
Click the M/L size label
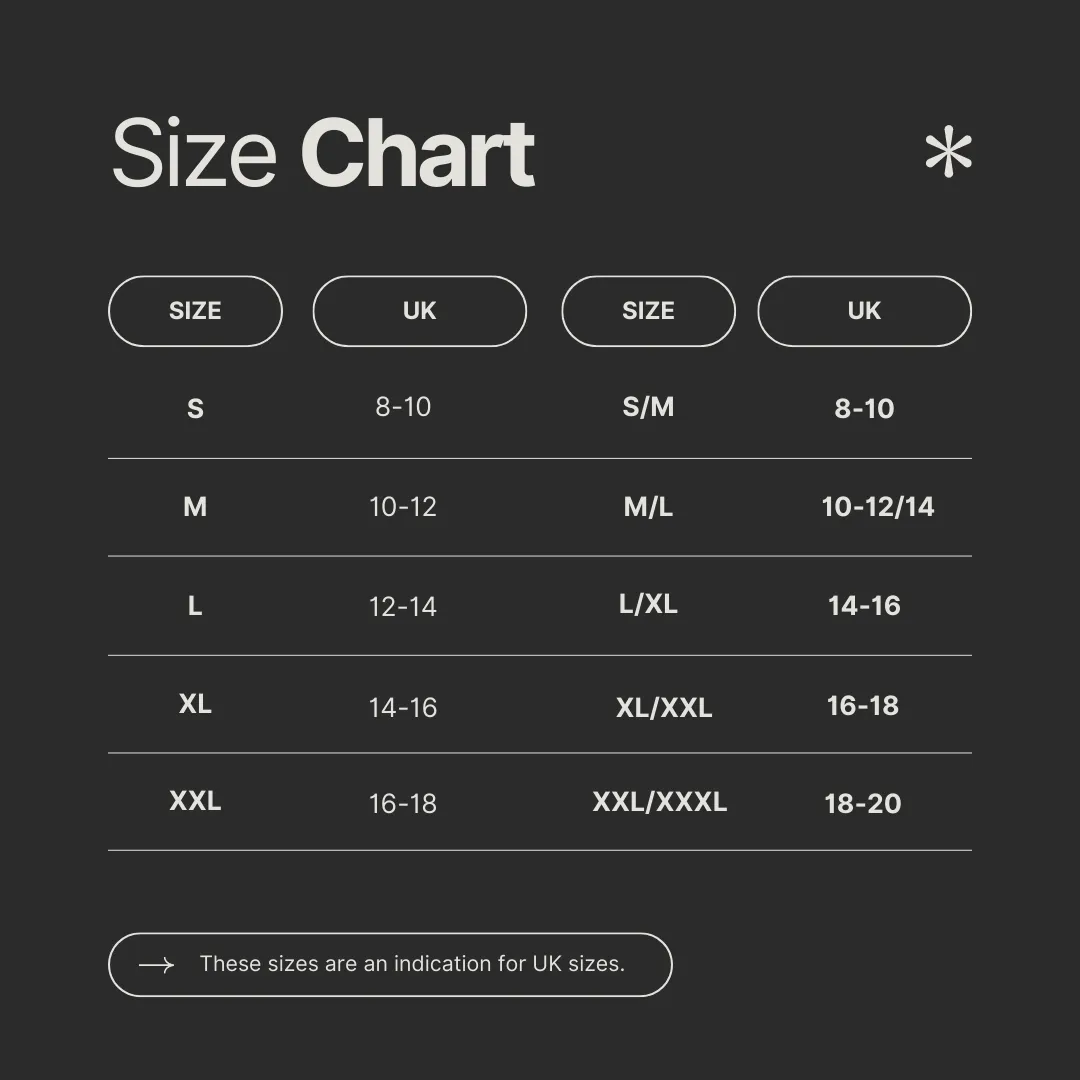pyautogui.click(x=648, y=507)
